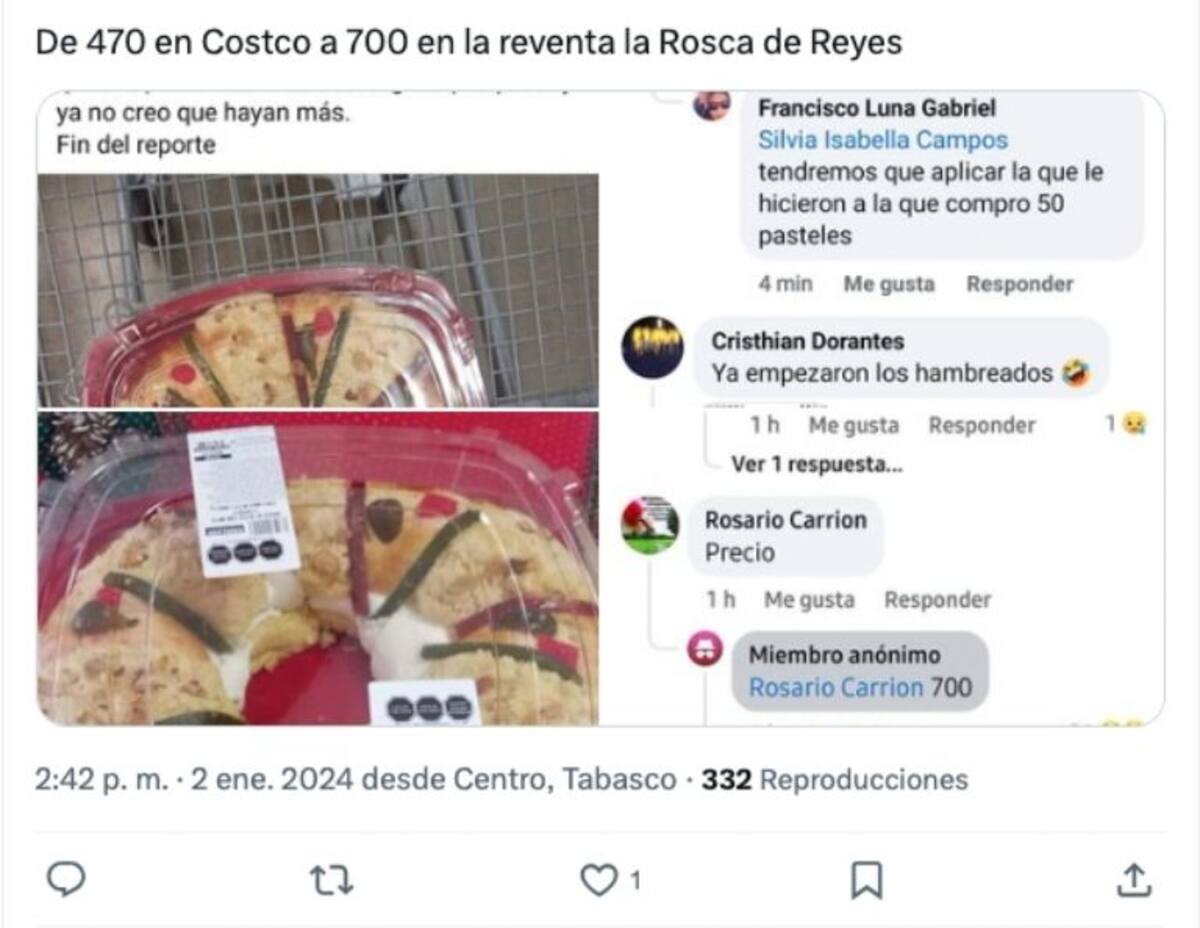Open the bottom rosca photo with price label
This screenshot has height=928, width=1200.
point(318,568)
